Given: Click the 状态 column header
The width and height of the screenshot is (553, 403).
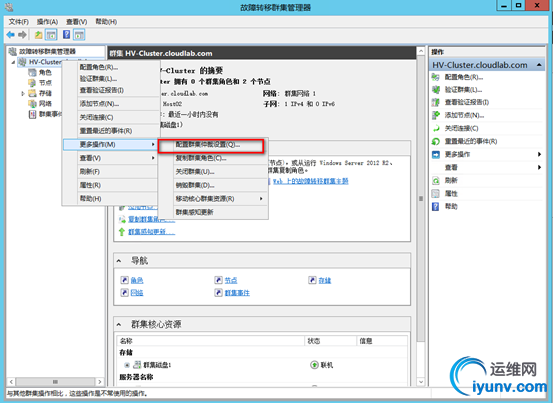Looking at the screenshot, I should tap(330, 341).
